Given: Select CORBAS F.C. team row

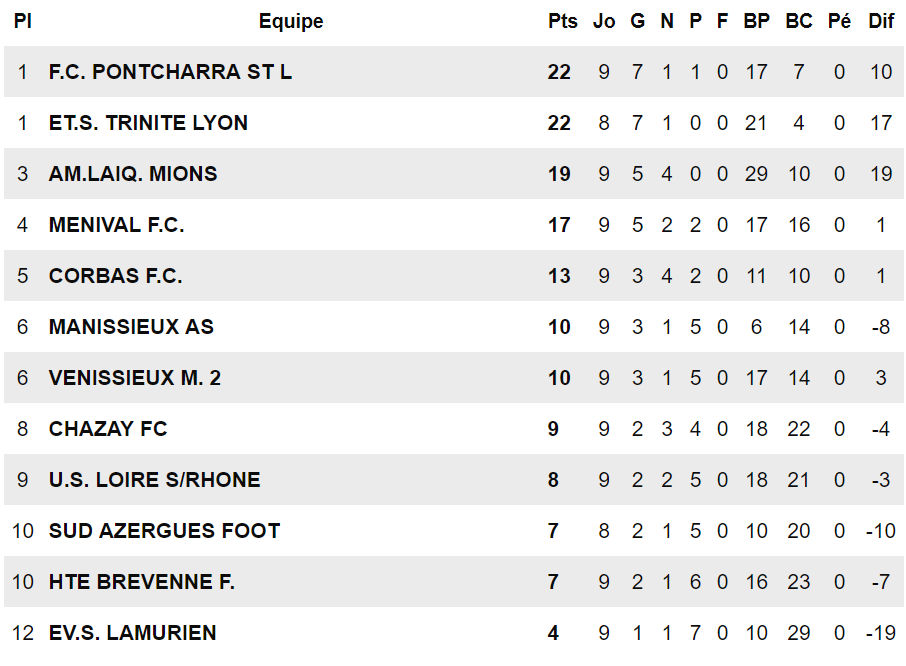Looking at the screenshot, I should tap(116, 276).
